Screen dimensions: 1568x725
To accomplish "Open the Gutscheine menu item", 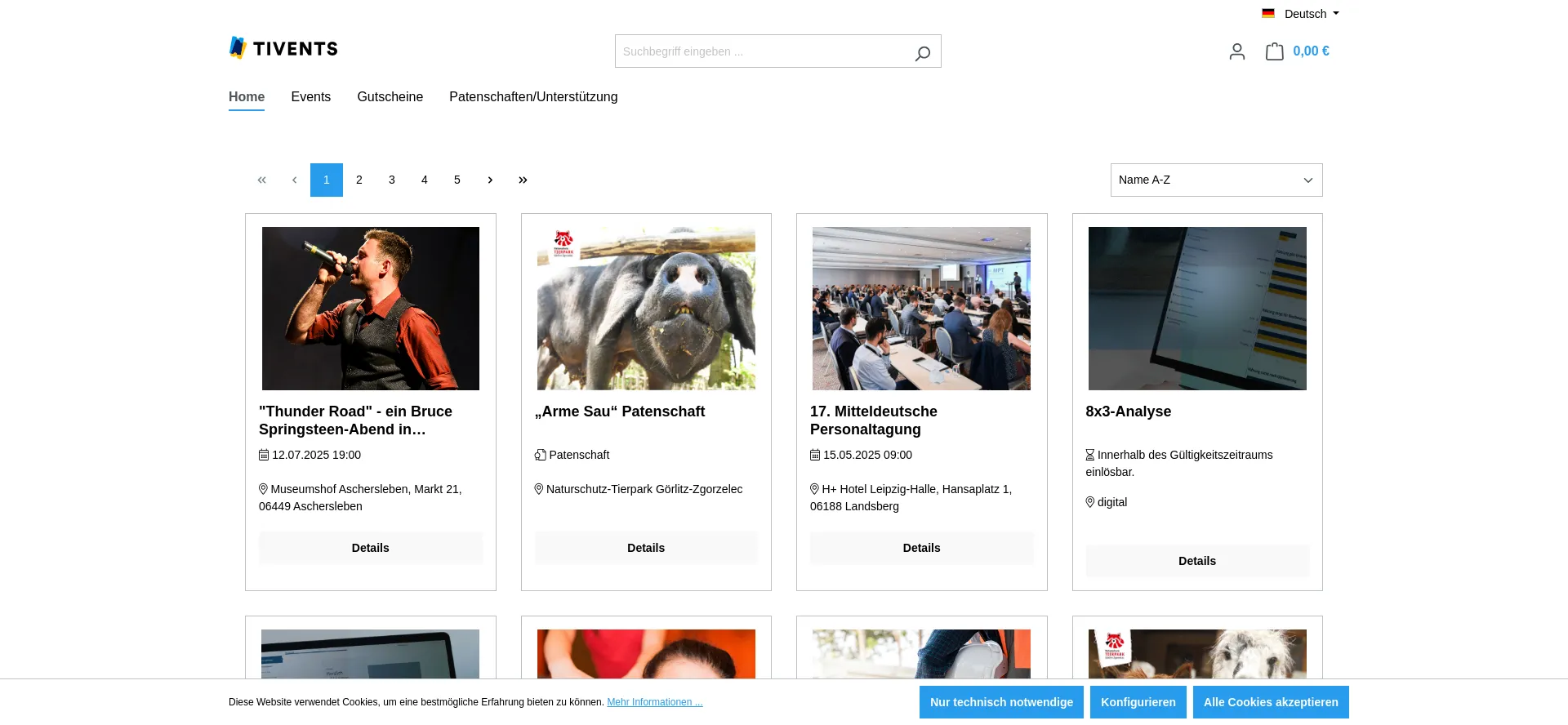I will (x=390, y=97).
